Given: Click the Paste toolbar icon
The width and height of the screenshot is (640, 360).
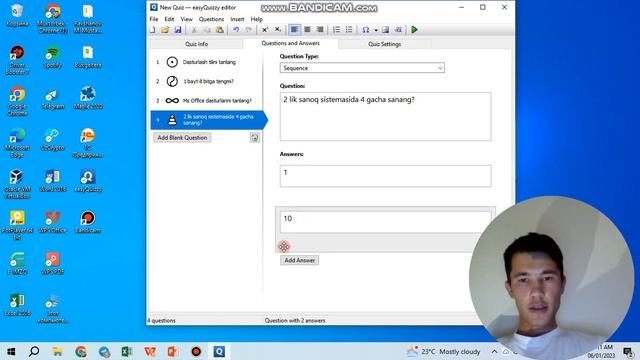Looking at the screenshot, I should (220, 30).
